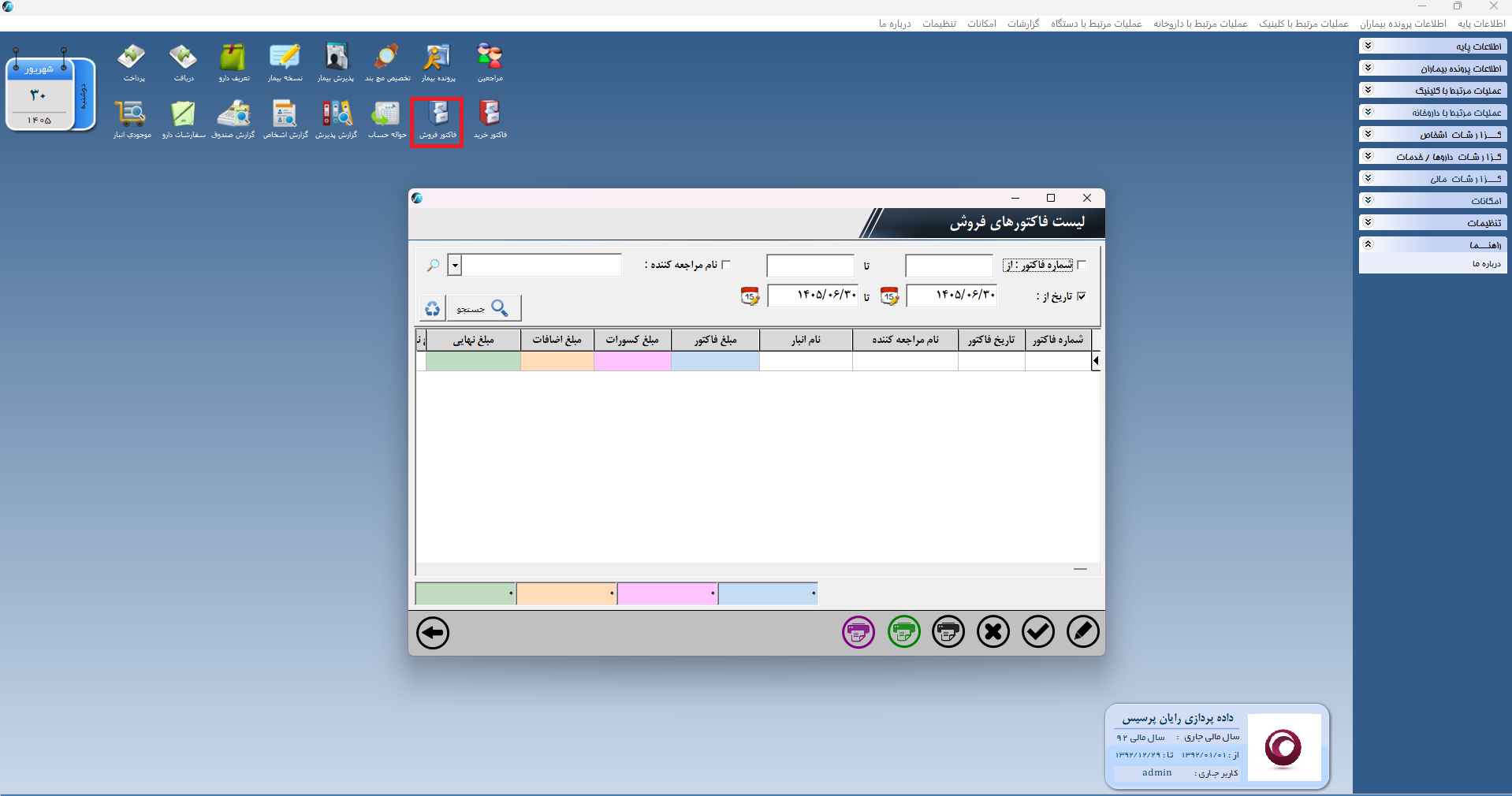
Task: Uncheck the تاریخ از date filter checkbox
Action: click(1082, 296)
